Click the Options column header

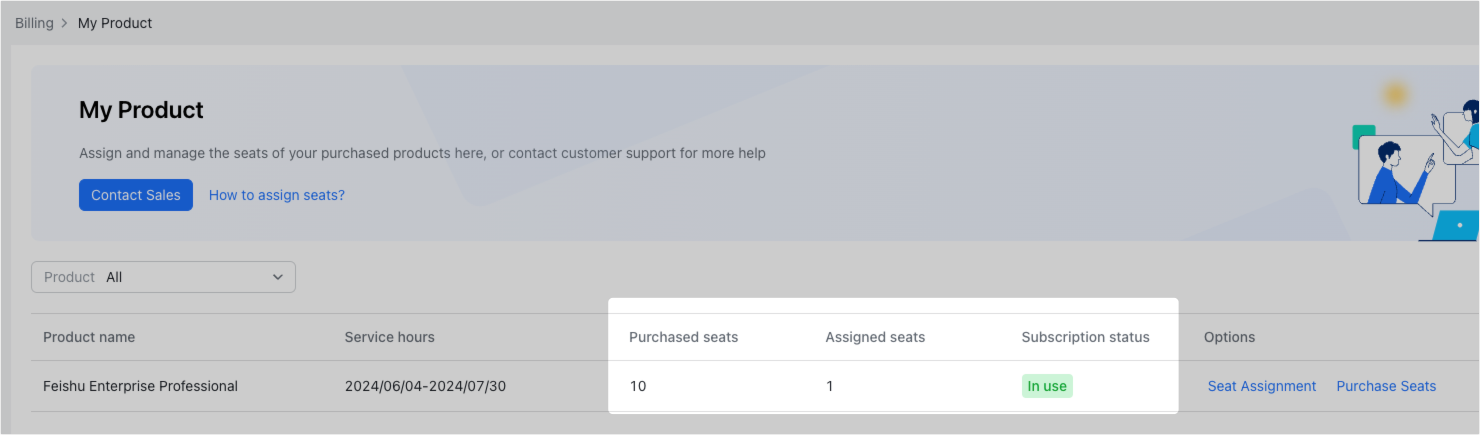click(x=1229, y=337)
